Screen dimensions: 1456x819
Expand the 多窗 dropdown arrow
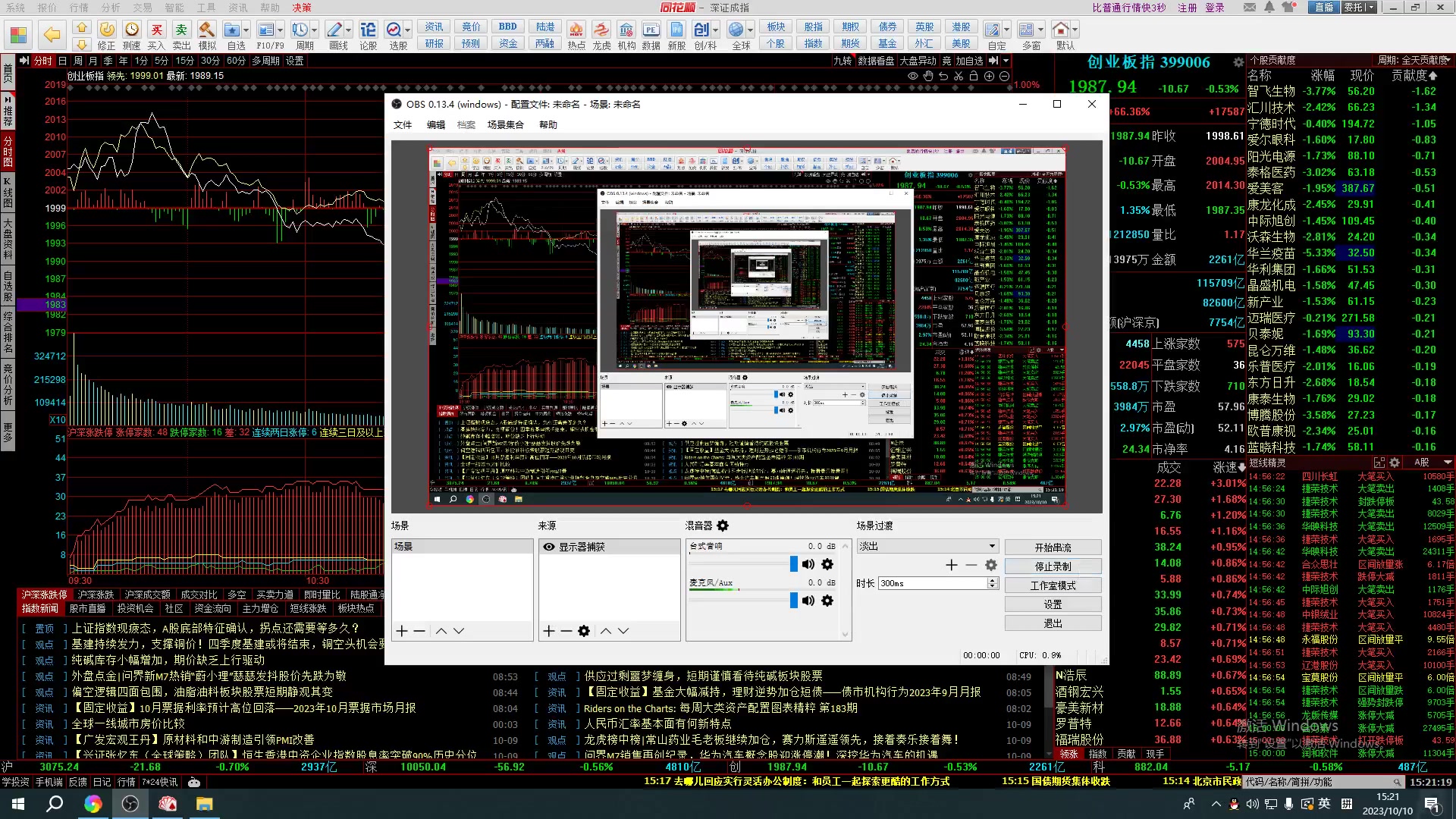click(1040, 30)
